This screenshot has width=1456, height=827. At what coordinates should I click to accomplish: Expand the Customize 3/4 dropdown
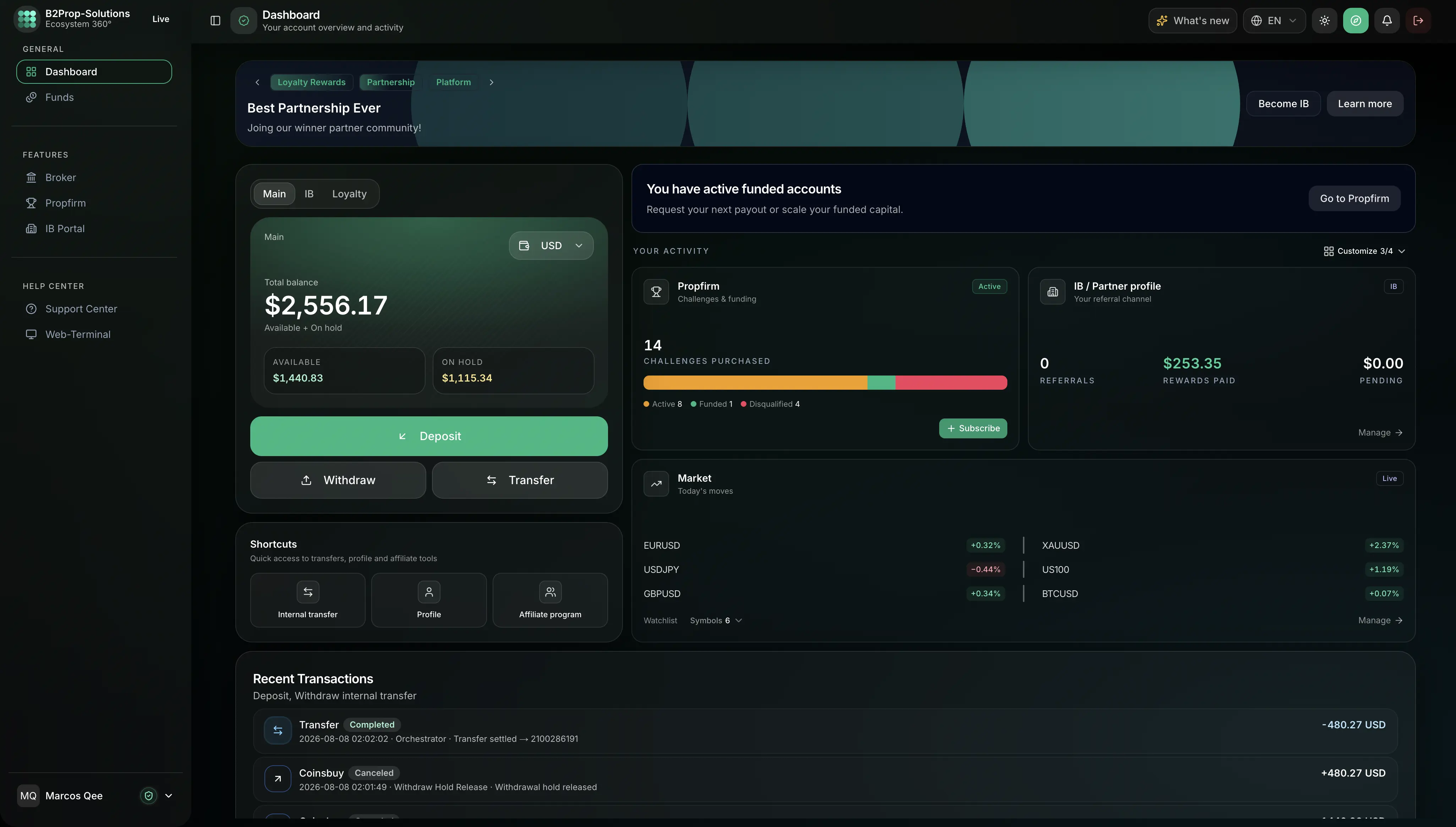pos(1364,251)
